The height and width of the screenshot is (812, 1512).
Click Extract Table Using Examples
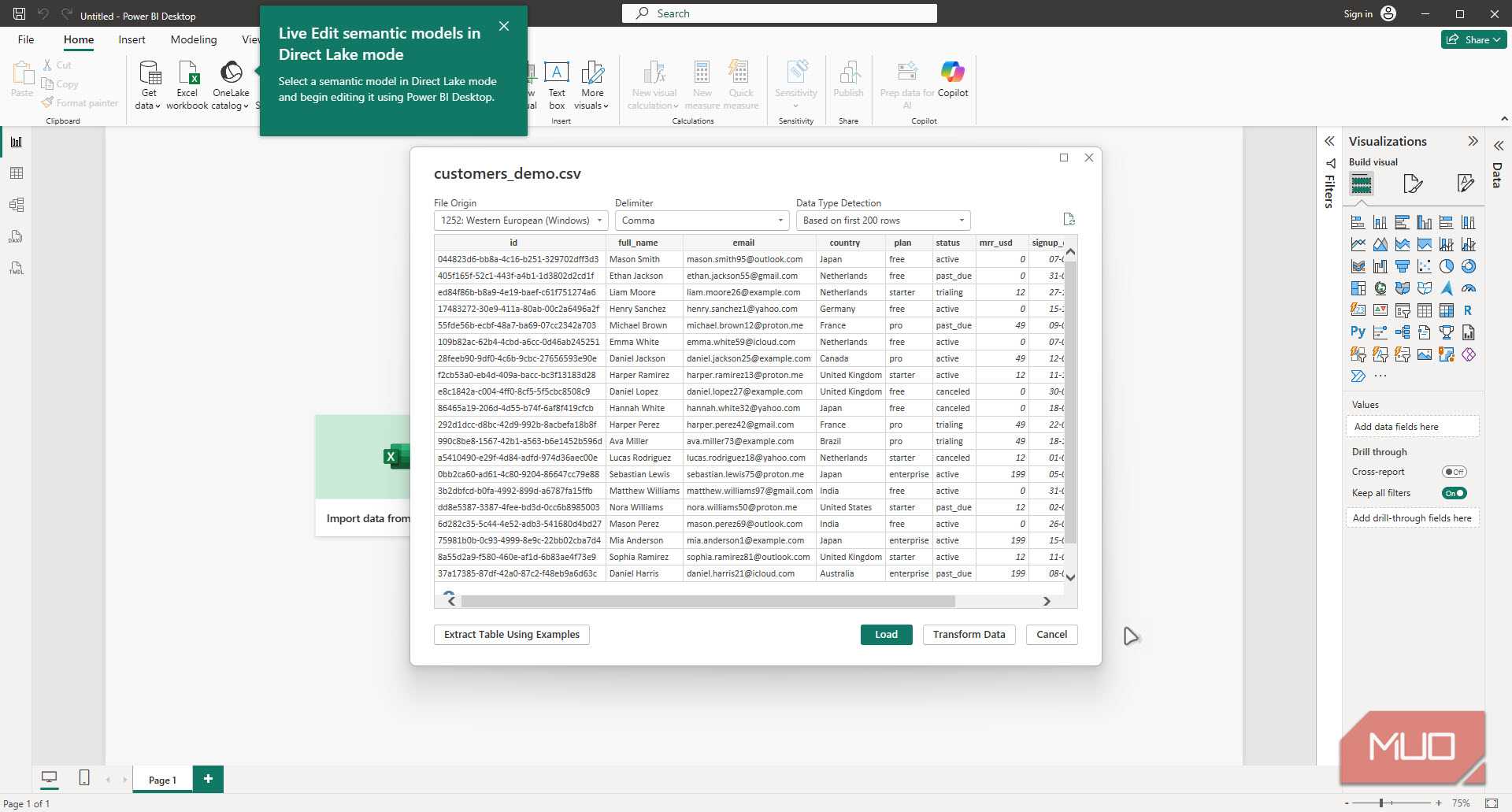coord(512,634)
